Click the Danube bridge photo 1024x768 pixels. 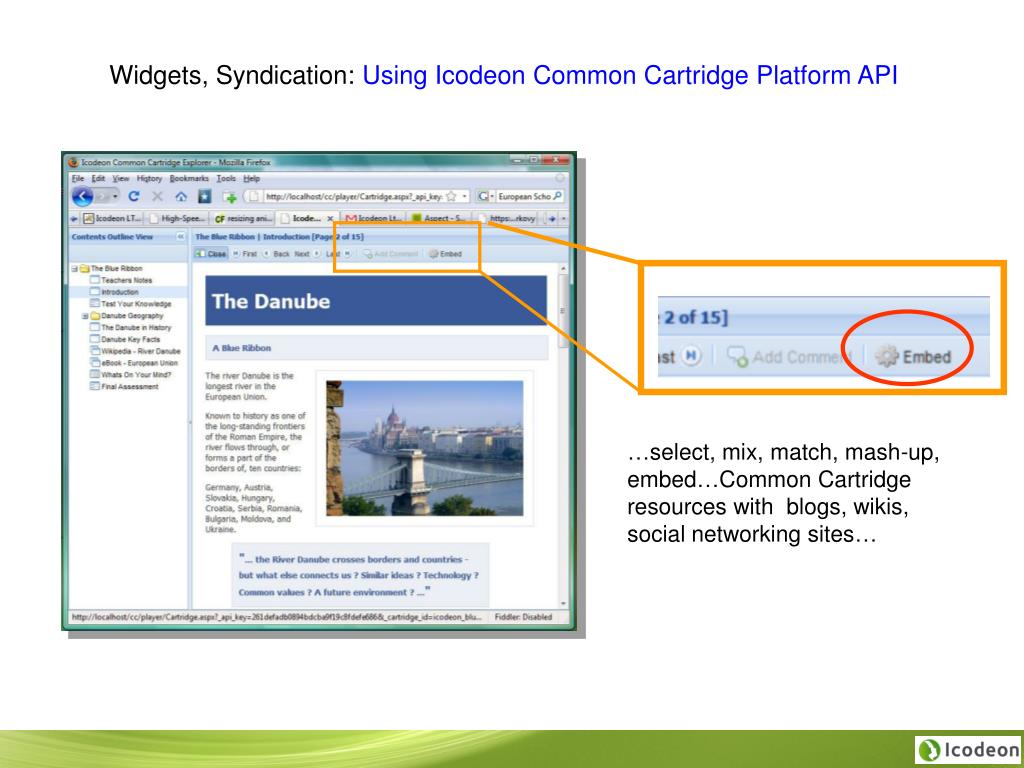point(424,448)
